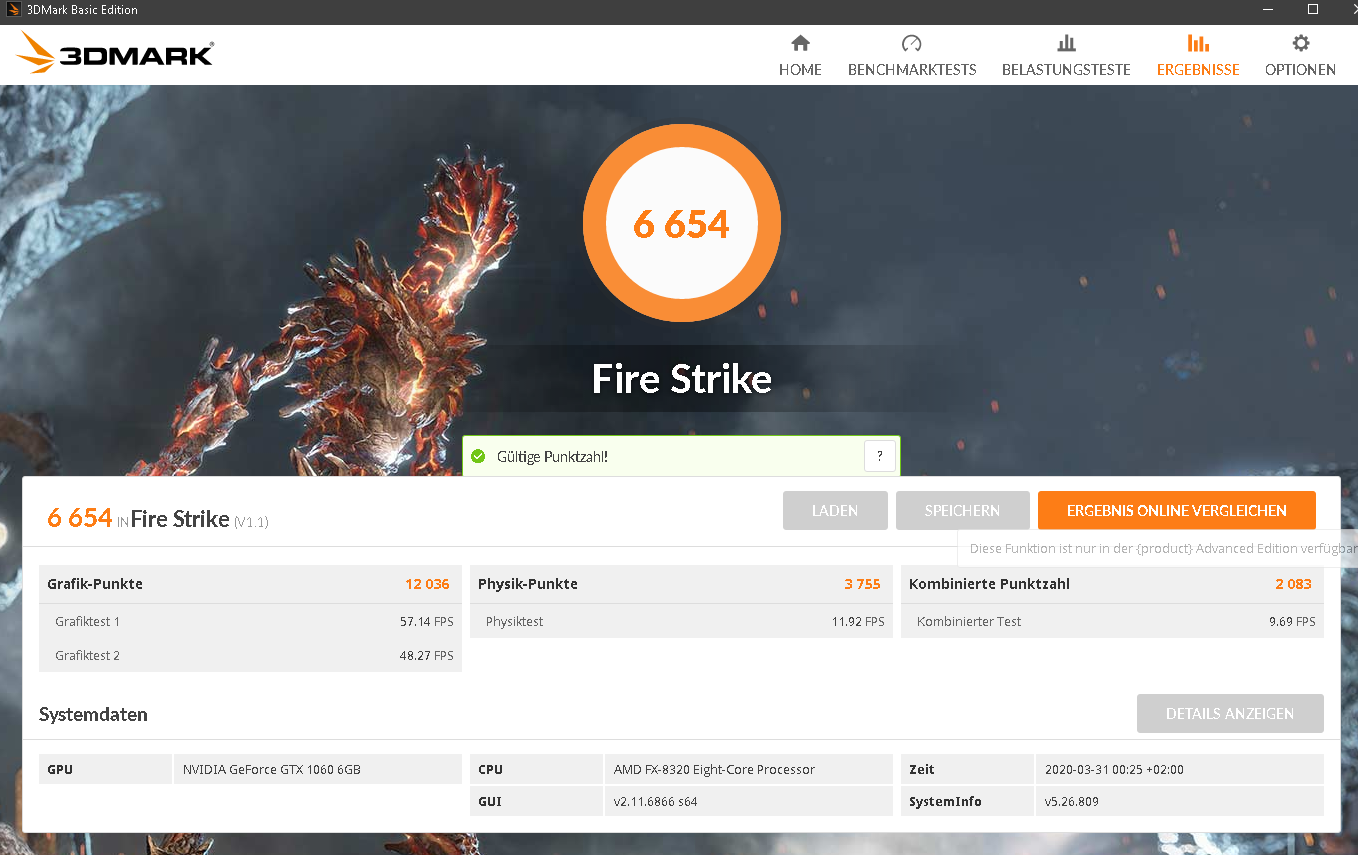Click the Kombinierter Test row label
Viewport: 1358px width, 855px height.
point(969,622)
